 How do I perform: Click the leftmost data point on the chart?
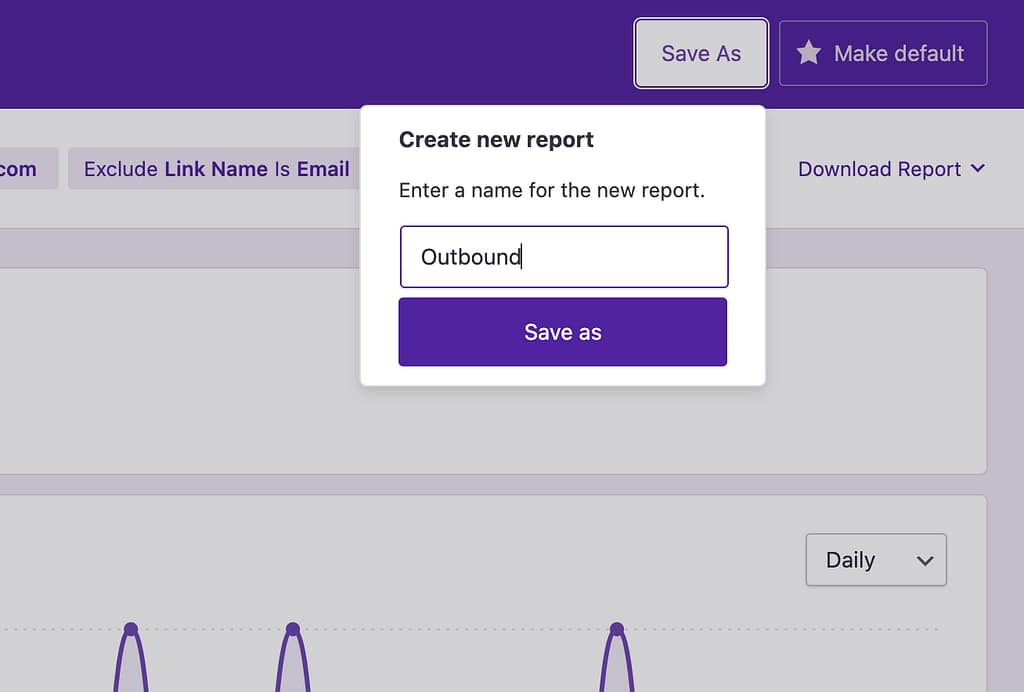click(130, 629)
